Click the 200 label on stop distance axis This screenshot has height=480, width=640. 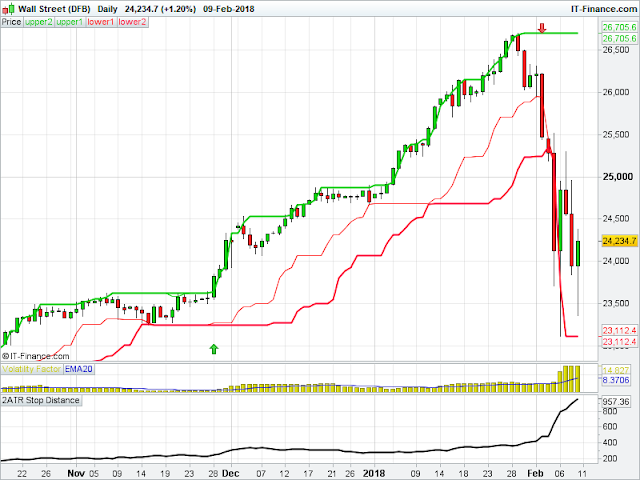[609, 458]
